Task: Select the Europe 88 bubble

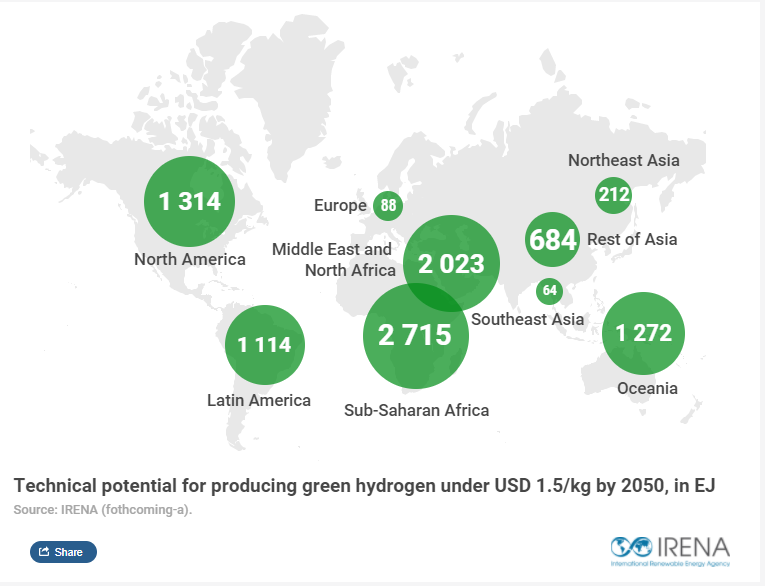Action: [388, 205]
